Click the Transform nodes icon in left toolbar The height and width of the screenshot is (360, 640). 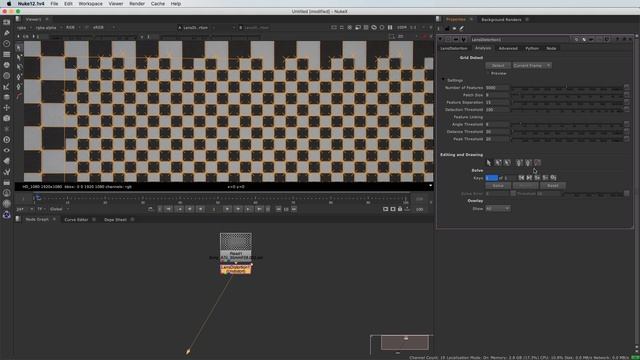(7, 107)
